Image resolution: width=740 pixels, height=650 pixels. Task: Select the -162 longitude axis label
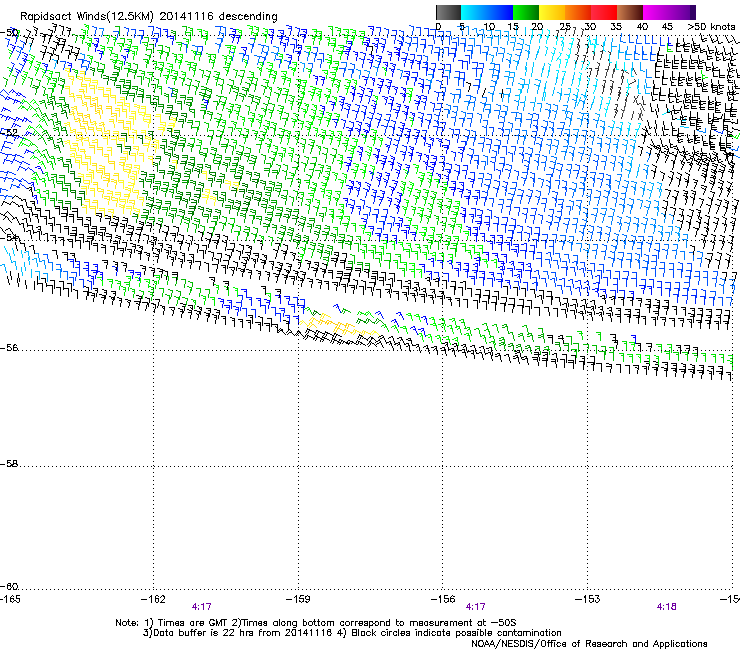(153, 599)
